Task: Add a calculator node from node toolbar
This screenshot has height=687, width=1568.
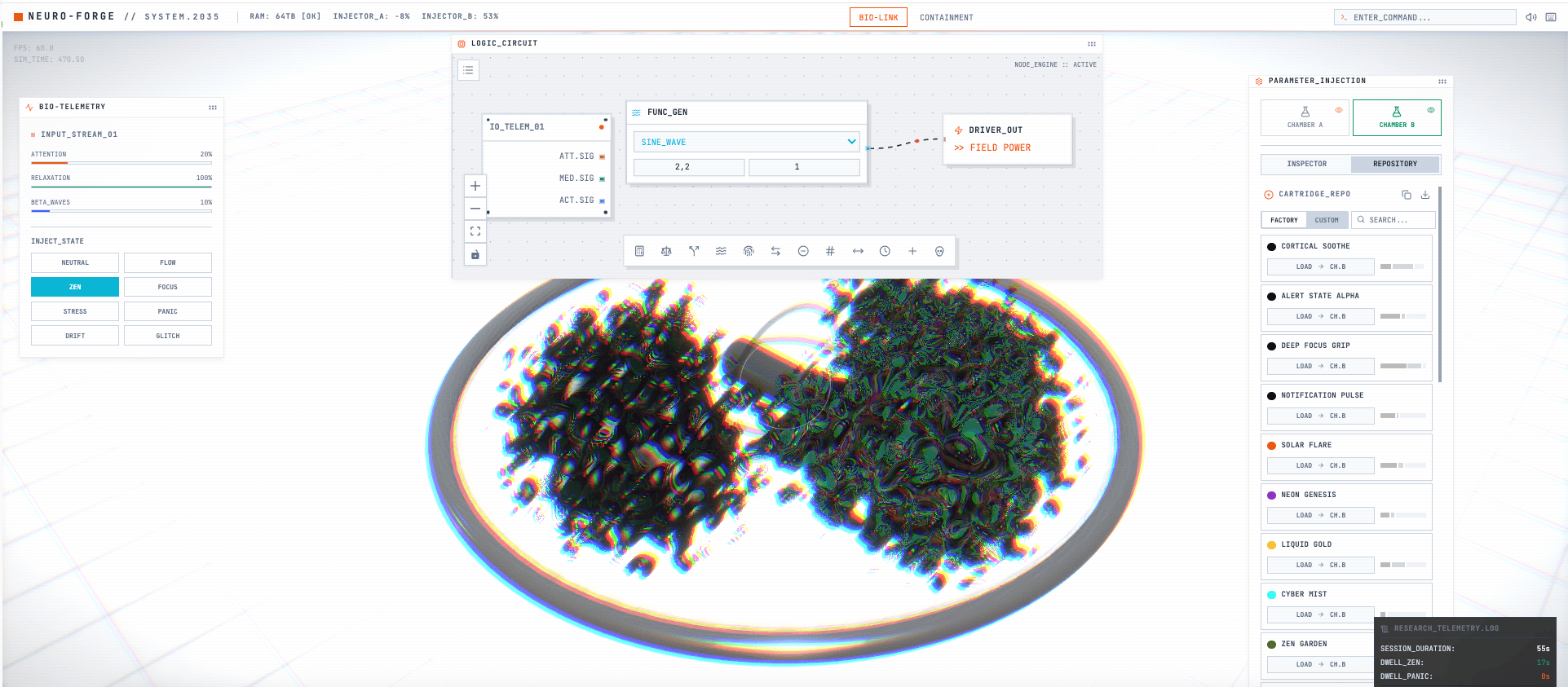Action: point(639,251)
